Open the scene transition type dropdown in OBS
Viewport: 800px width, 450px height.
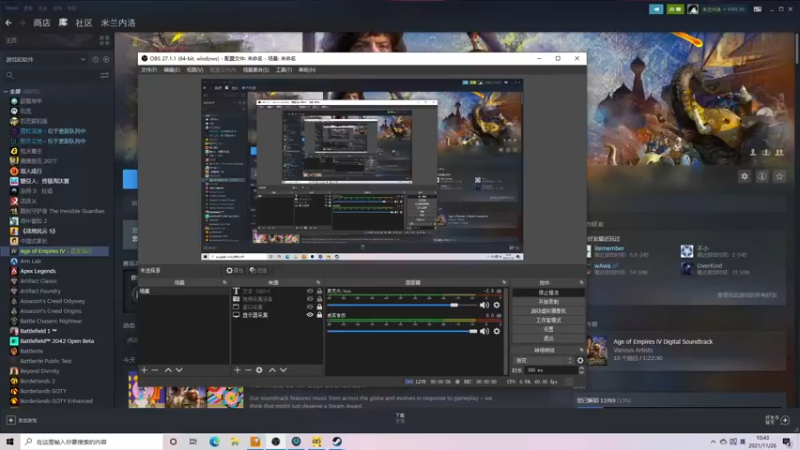pyautogui.click(x=544, y=360)
